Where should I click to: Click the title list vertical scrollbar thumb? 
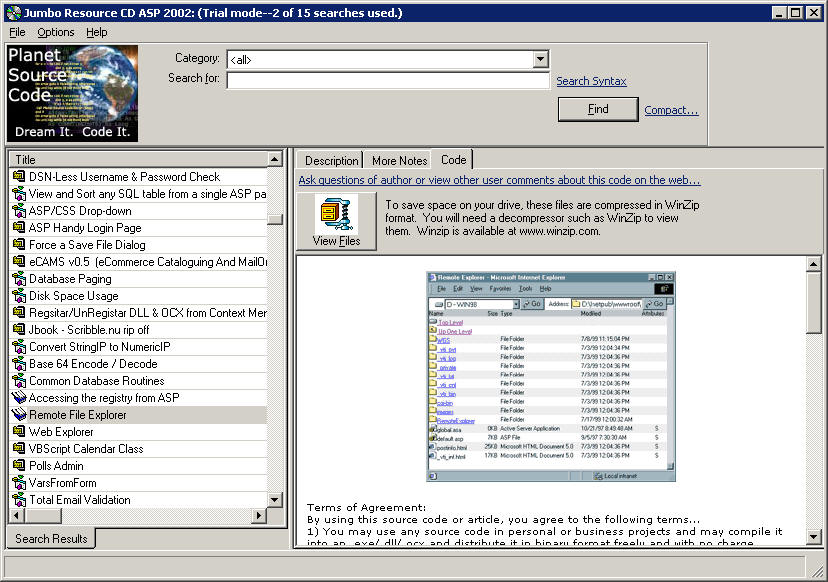click(x=275, y=219)
